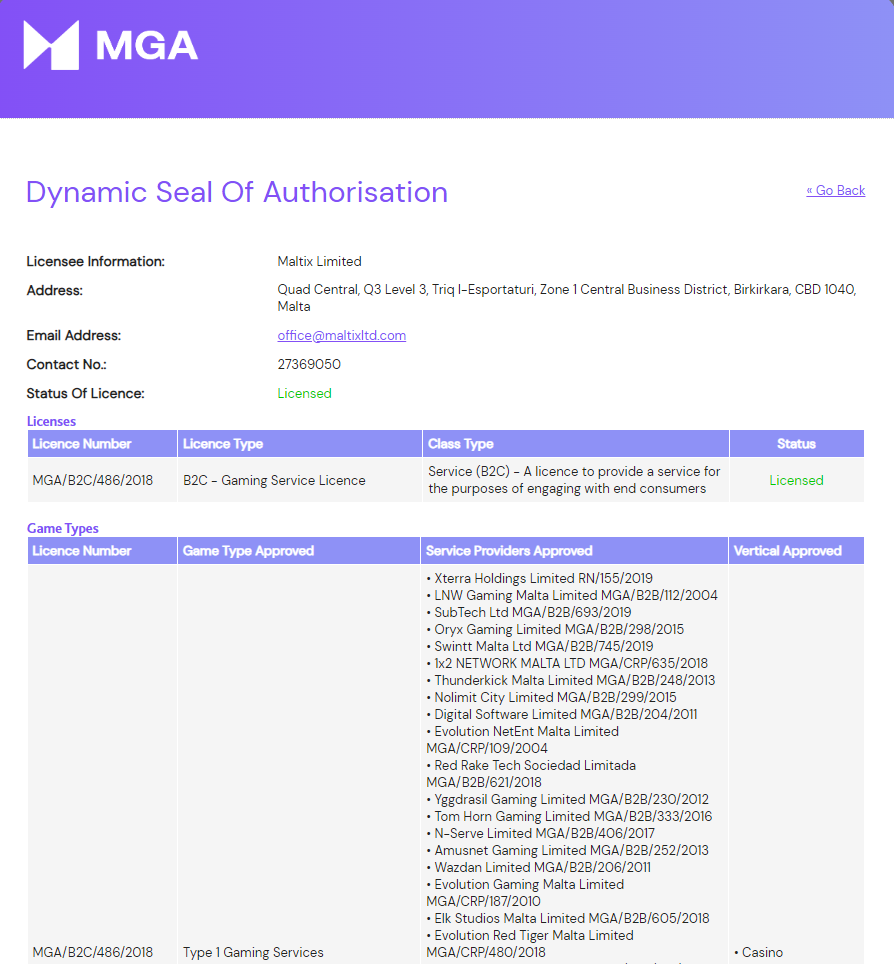Select the Licence Number header in Licenses table
This screenshot has width=894, height=964.
102,444
